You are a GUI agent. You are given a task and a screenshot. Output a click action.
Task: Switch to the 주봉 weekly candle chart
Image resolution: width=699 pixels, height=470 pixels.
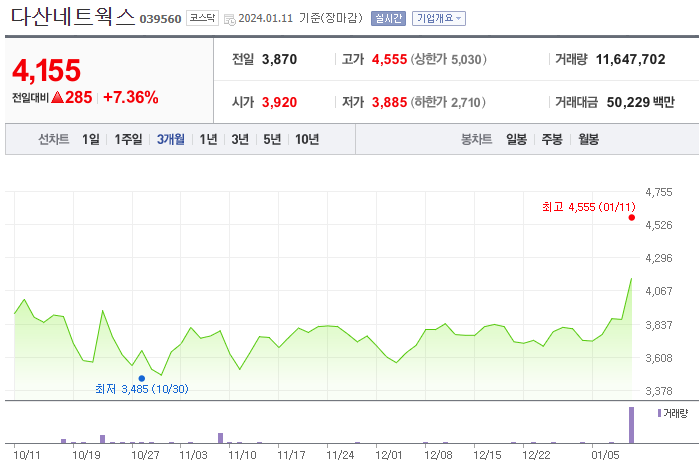click(x=552, y=140)
